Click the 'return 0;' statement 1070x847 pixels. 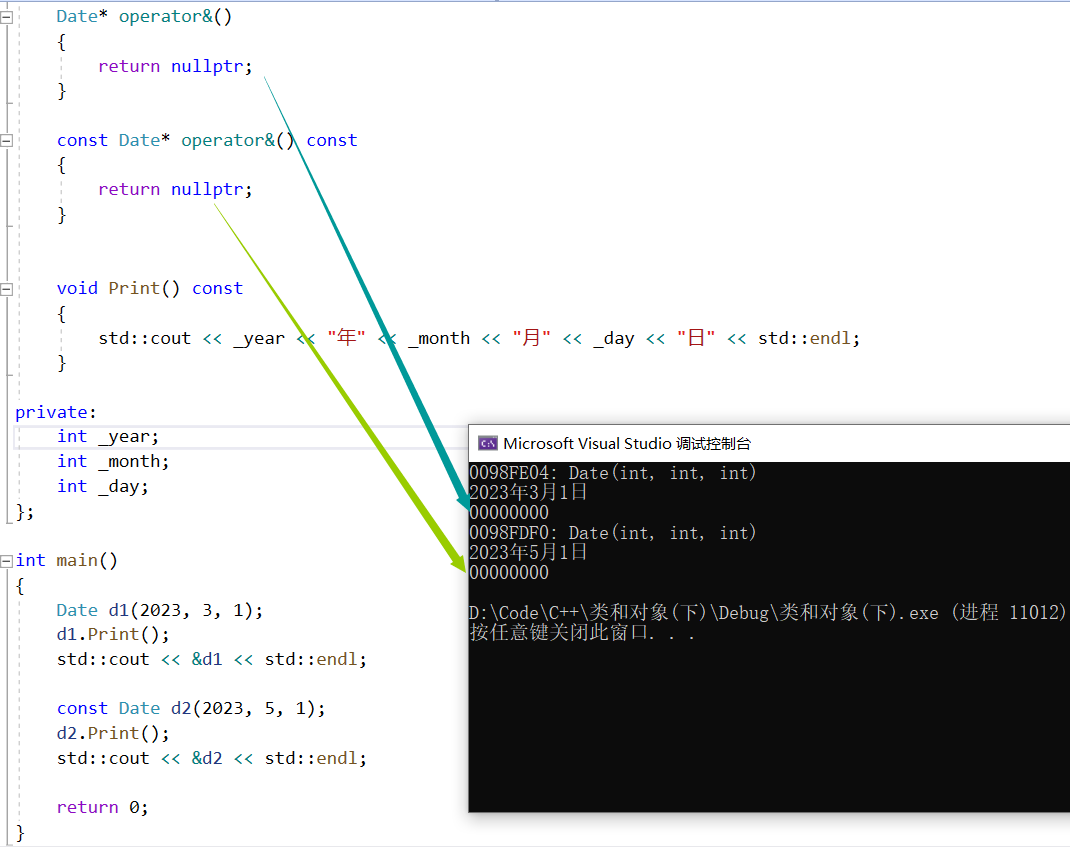pos(102,807)
